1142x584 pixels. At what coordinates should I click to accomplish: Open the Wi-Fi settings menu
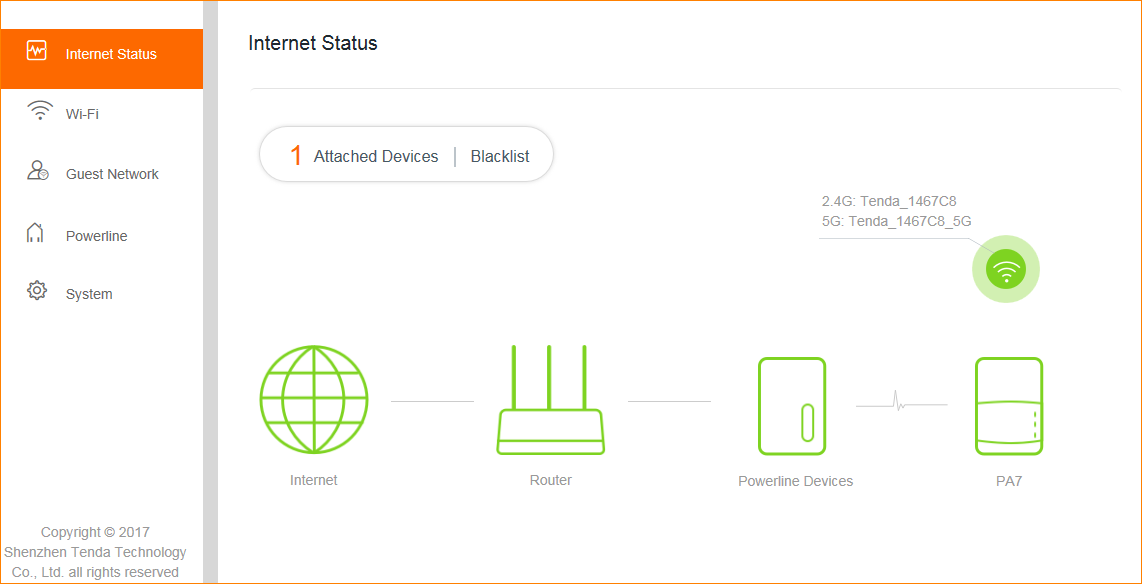click(x=82, y=114)
